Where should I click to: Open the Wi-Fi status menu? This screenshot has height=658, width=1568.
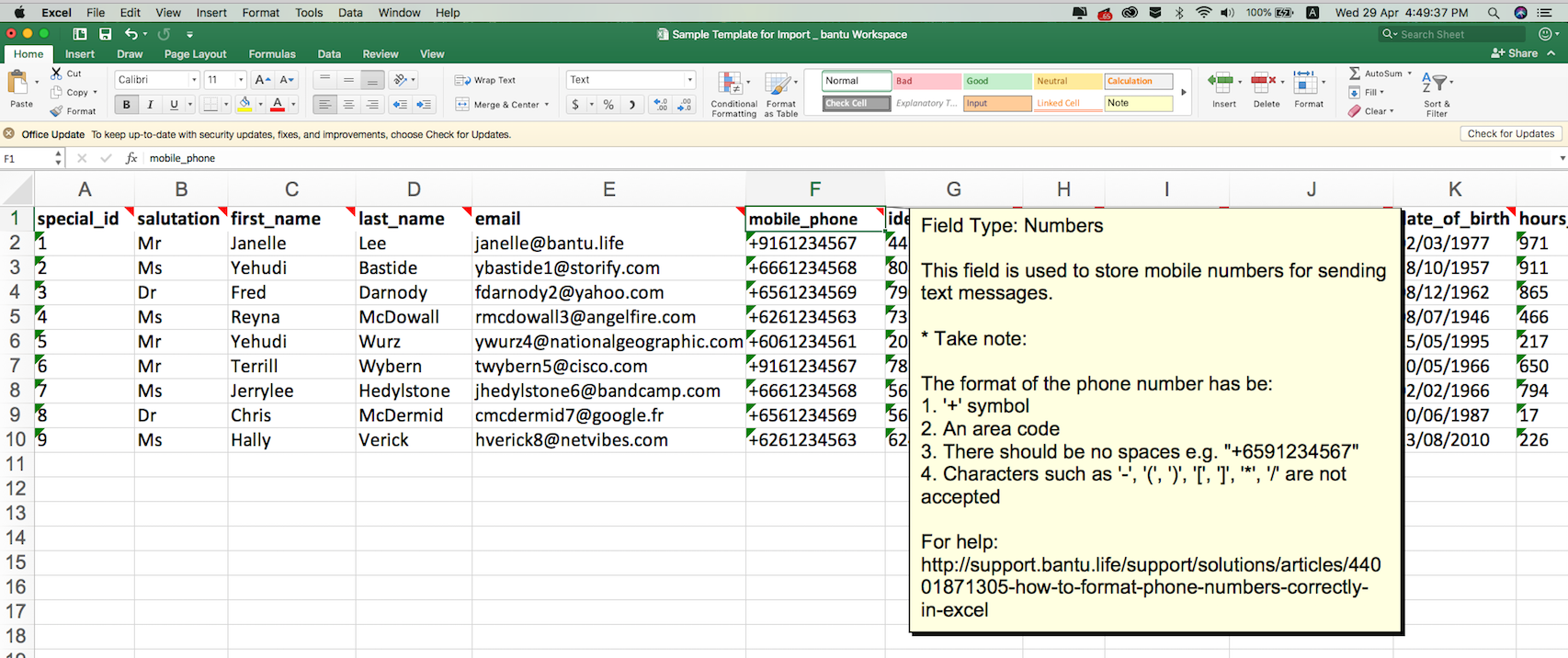coord(1204,13)
